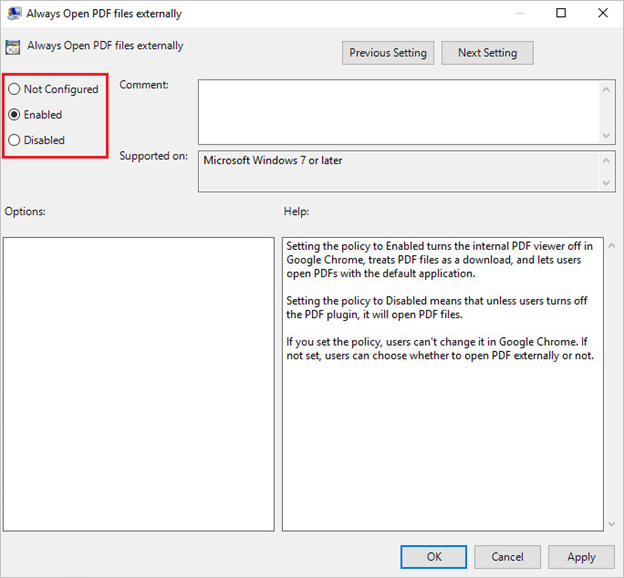Image resolution: width=624 pixels, height=578 pixels.
Task: Maximize the policy dialog window
Action: tap(561, 13)
